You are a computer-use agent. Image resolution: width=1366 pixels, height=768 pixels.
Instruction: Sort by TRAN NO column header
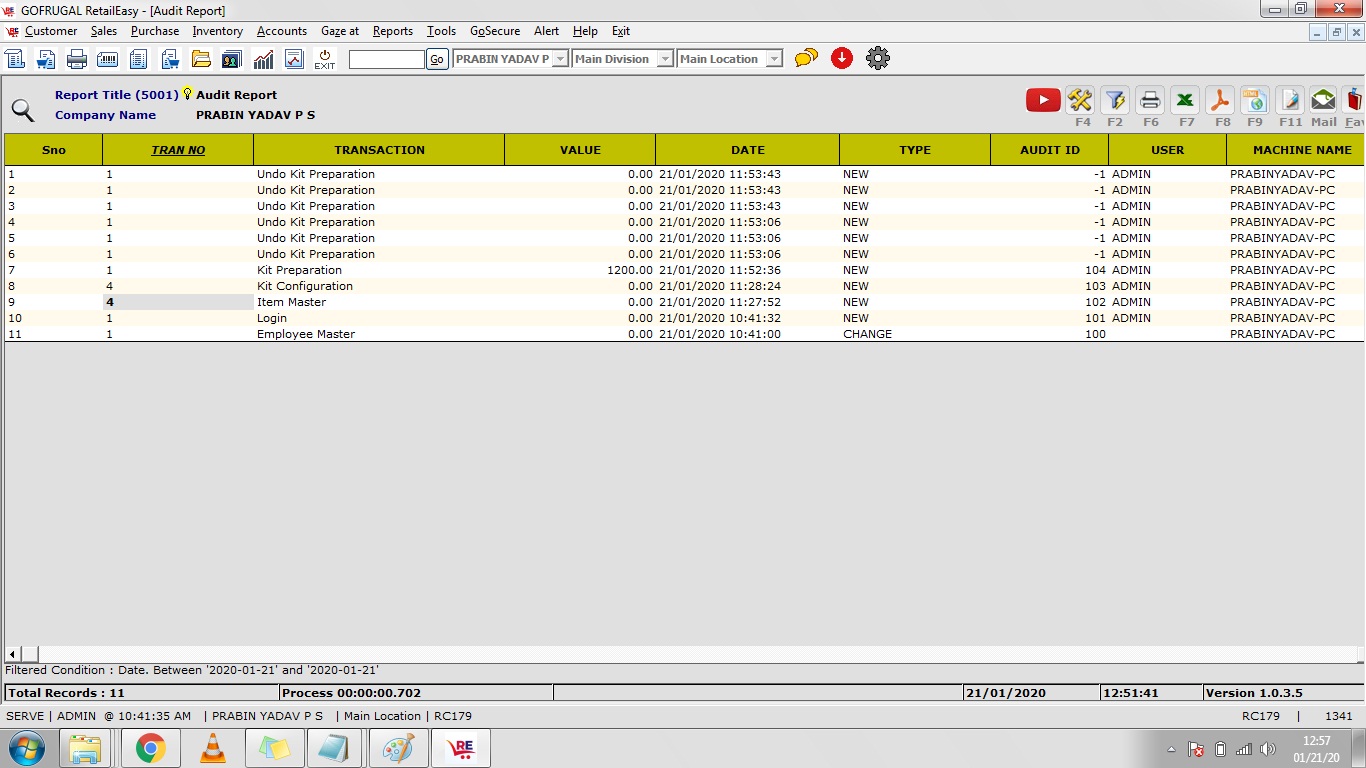pos(178,150)
